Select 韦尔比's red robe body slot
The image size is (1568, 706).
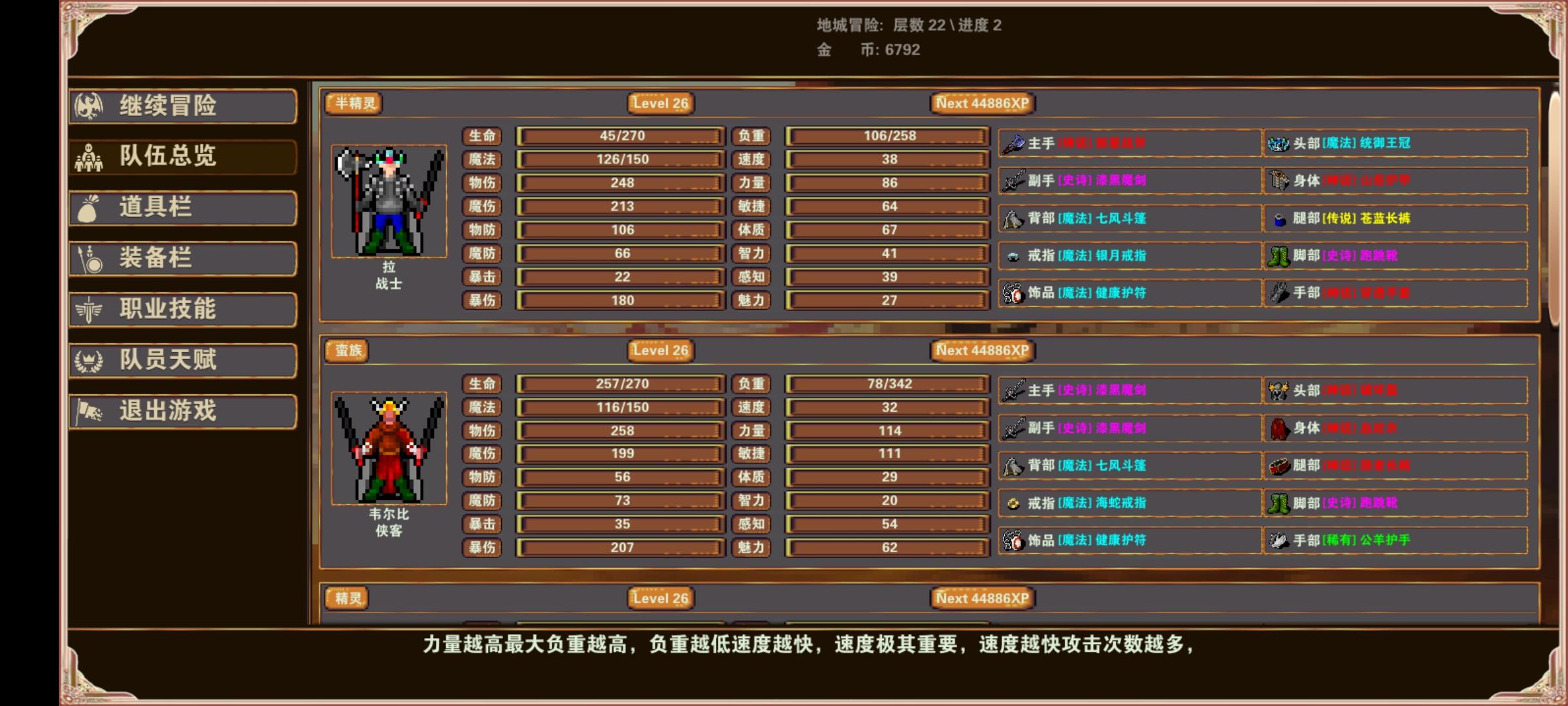point(1396,428)
